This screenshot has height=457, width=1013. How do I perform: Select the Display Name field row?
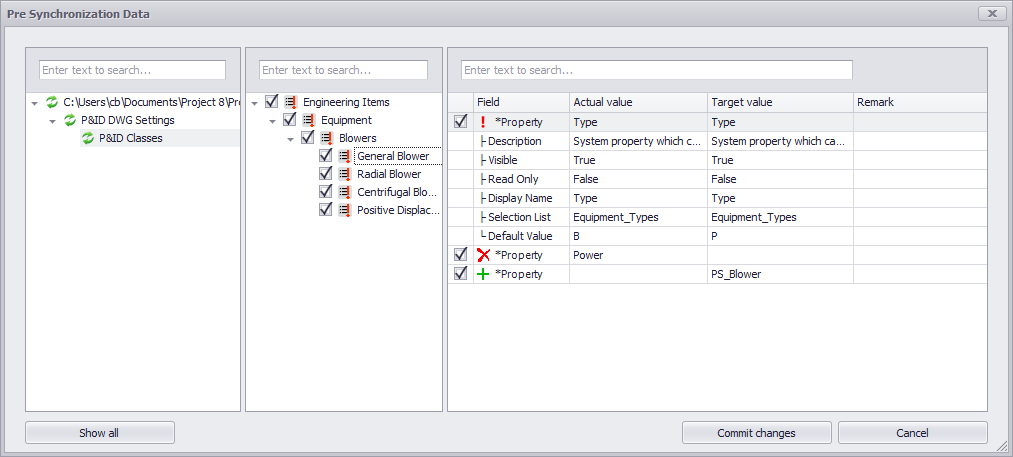[x=717, y=198]
